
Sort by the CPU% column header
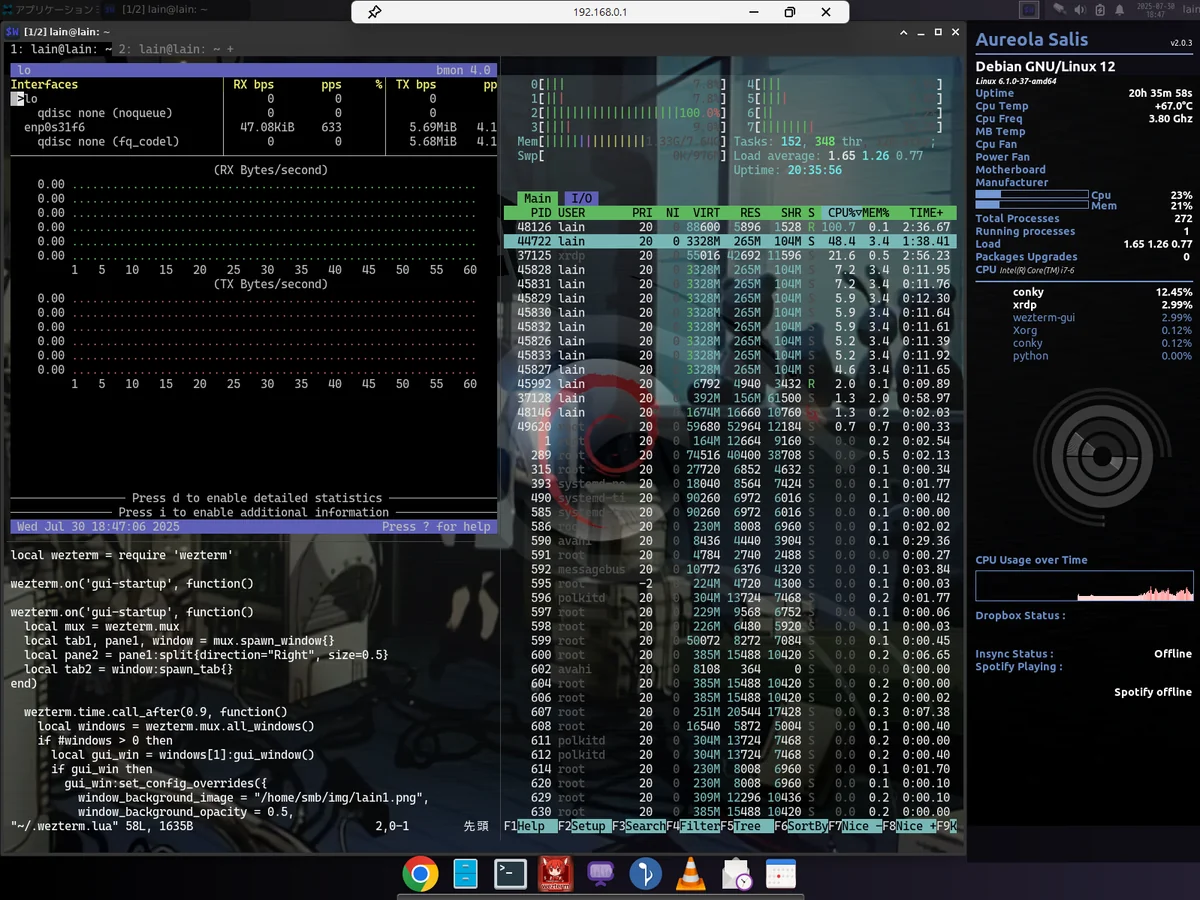840,213
